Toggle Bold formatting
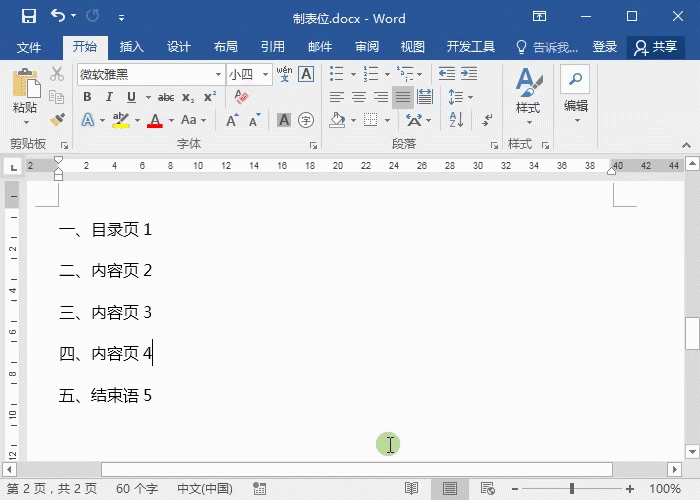 tap(88, 97)
